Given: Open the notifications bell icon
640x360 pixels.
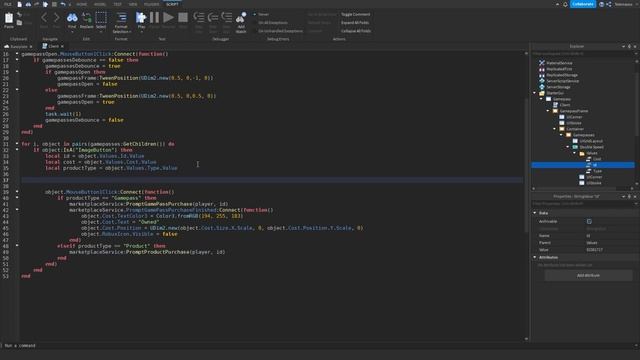Looking at the screenshot, I should click(565, 4).
